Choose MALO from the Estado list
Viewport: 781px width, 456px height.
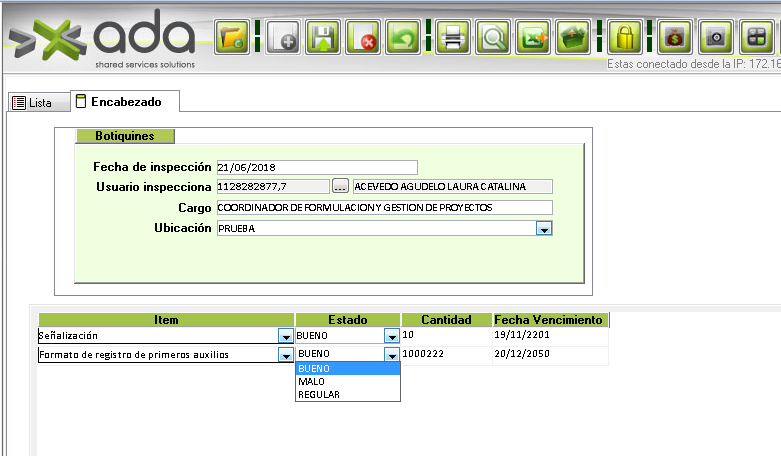pos(311,381)
